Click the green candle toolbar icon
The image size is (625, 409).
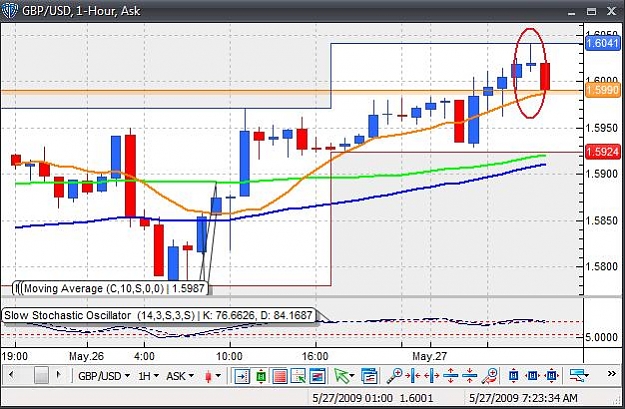point(261,376)
